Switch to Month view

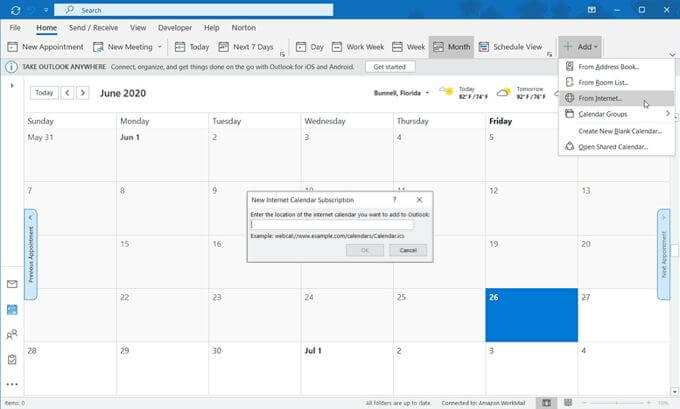(451, 47)
